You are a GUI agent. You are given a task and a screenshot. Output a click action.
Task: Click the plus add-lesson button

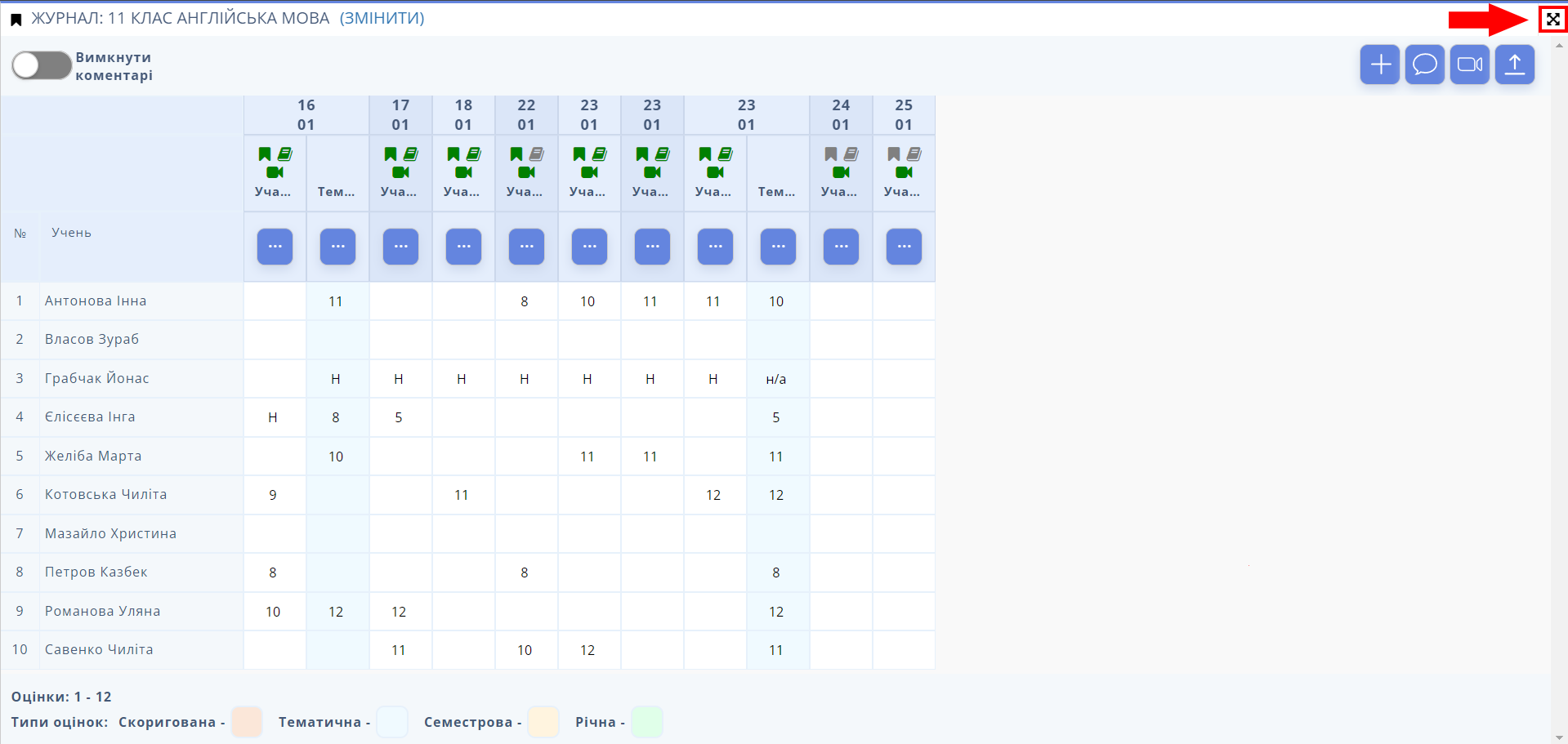pos(1380,65)
